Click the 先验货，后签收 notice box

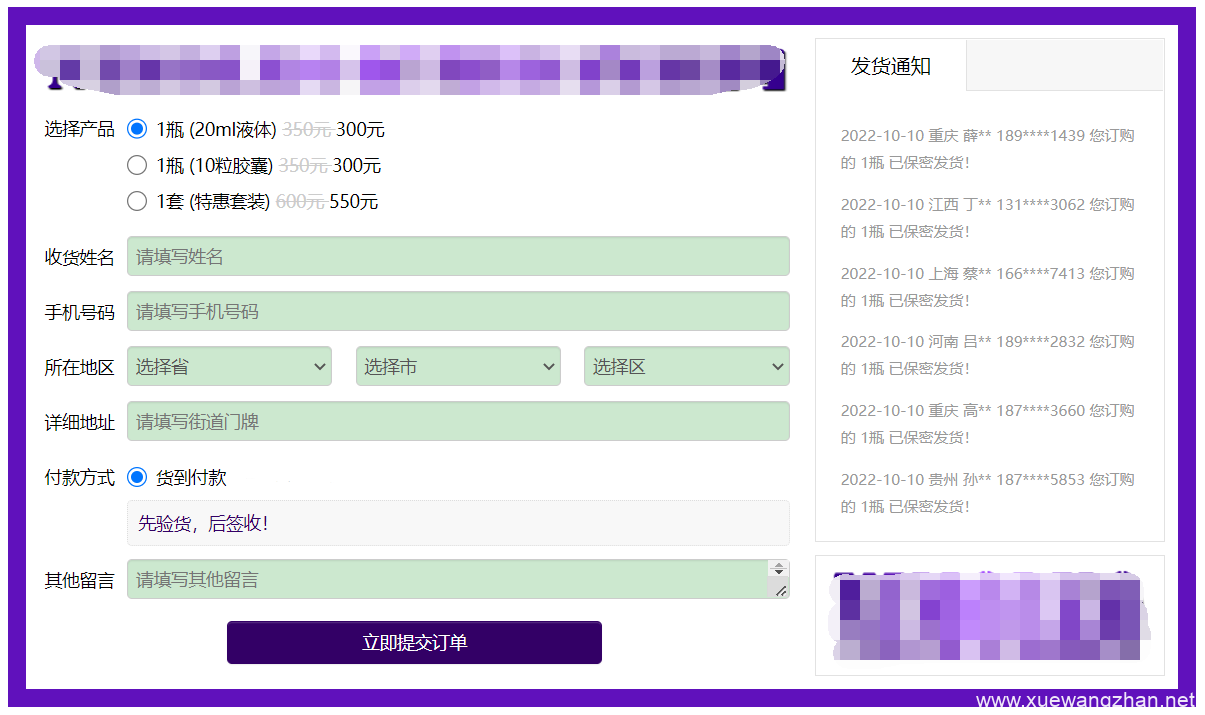point(458,523)
